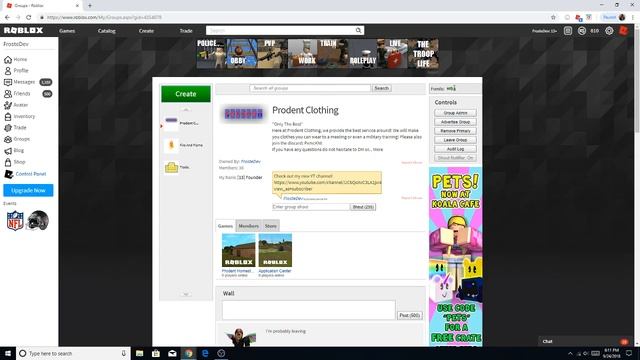Image resolution: width=640 pixels, height=360 pixels.
Task: Click the Enter group shout field
Action: [x=311, y=207]
